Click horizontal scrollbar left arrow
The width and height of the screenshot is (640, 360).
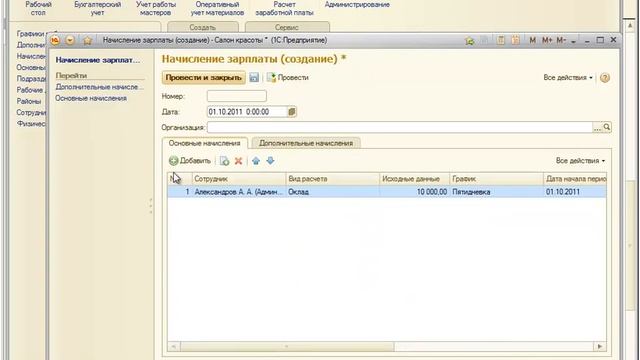click(173, 347)
